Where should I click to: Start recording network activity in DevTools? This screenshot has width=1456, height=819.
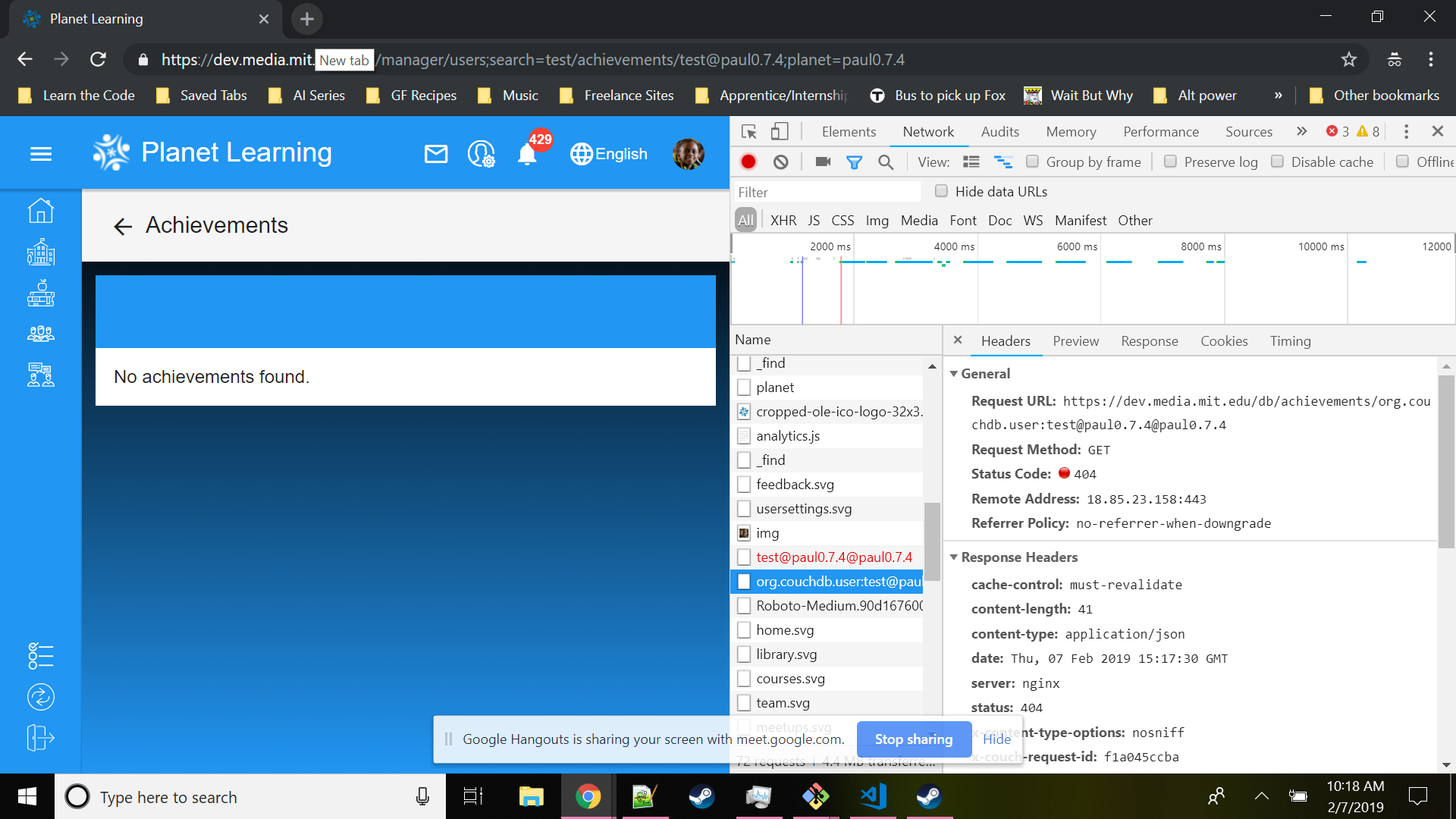(748, 162)
